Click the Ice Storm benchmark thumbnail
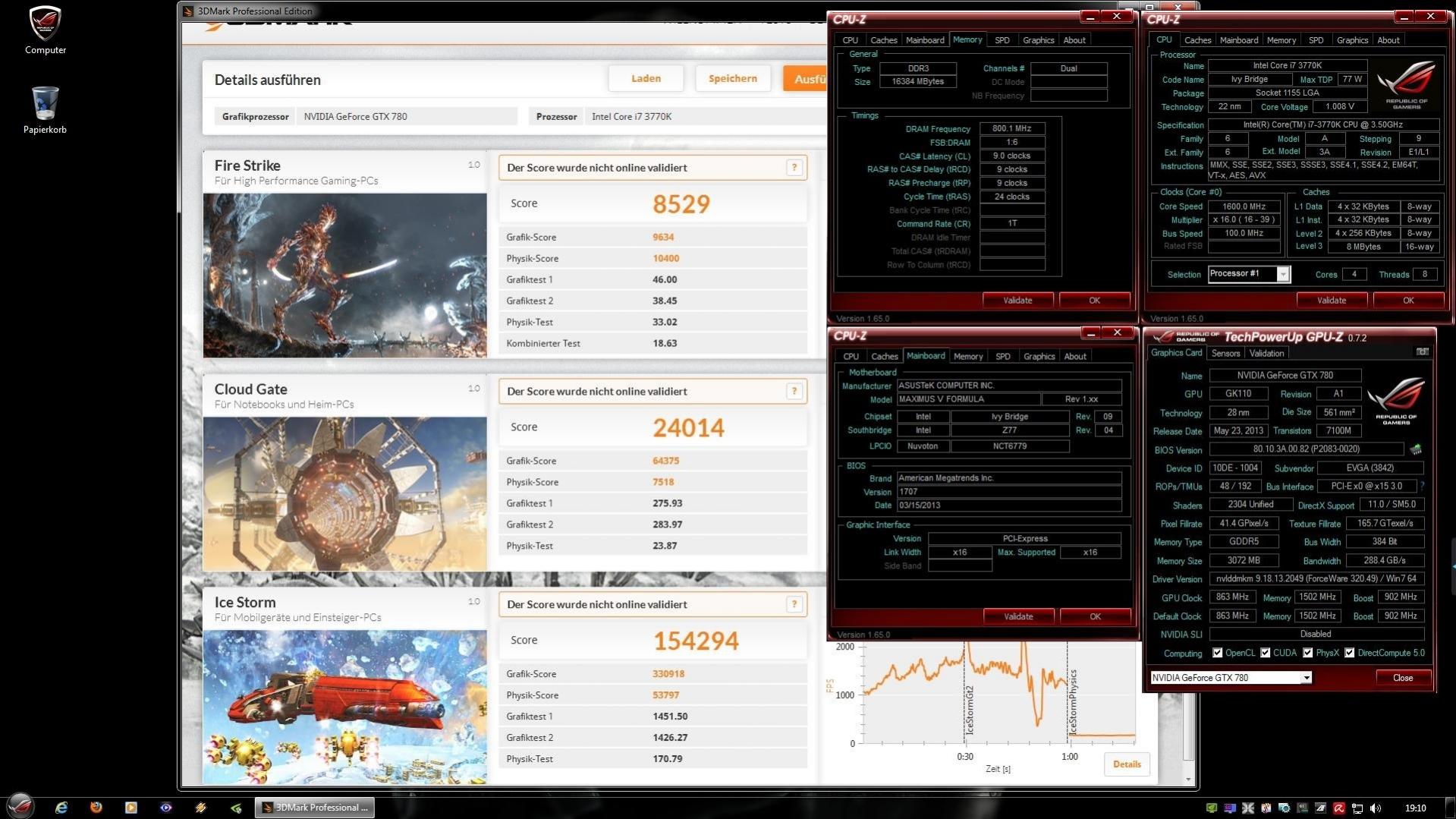 pyautogui.click(x=344, y=707)
